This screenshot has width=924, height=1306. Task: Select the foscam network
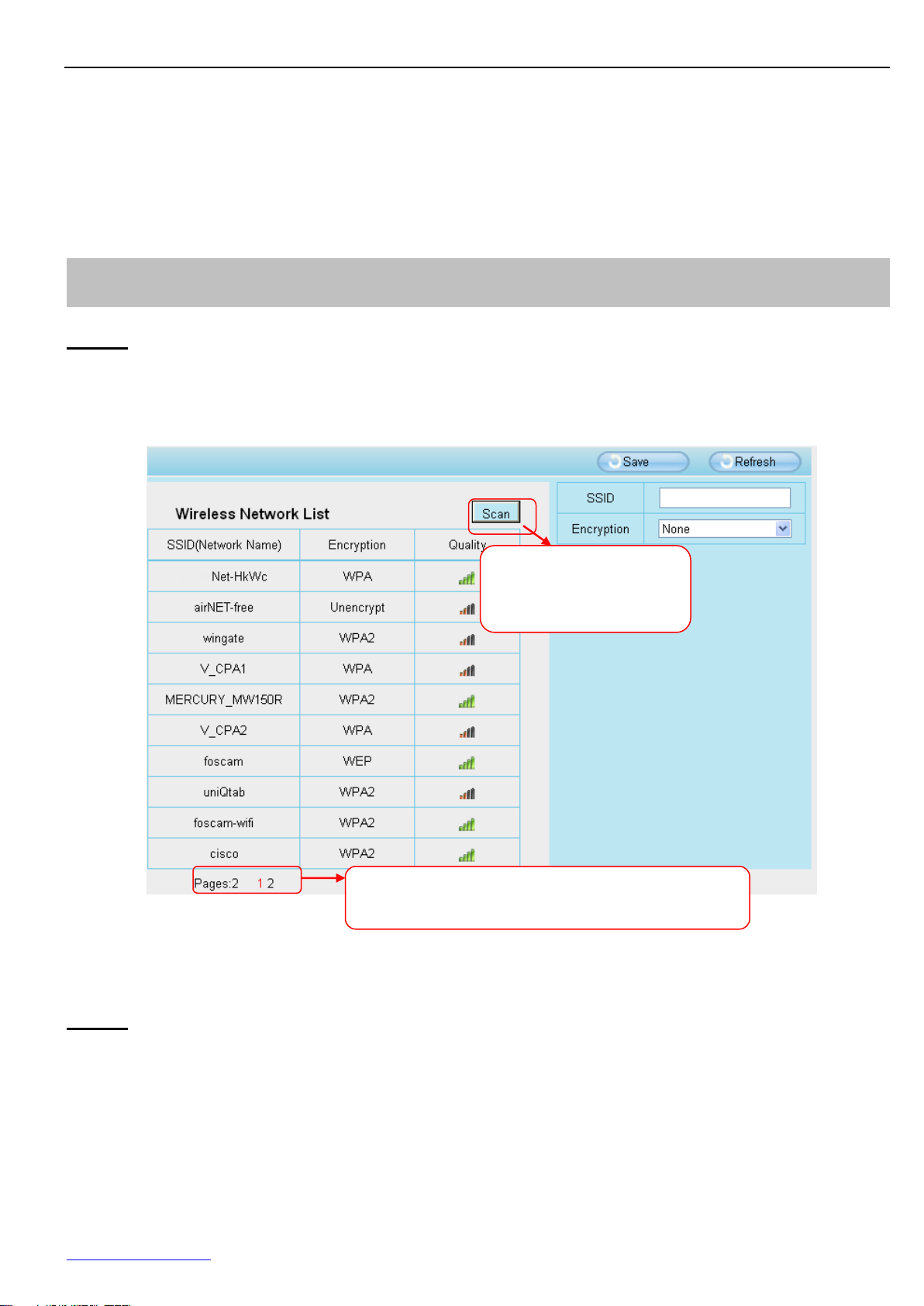coord(224,762)
